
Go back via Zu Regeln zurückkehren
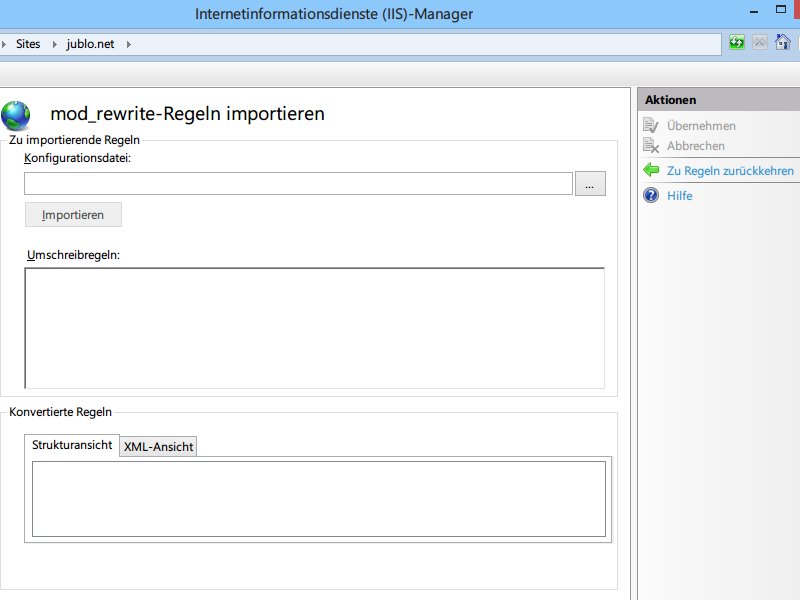click(730, 171)
